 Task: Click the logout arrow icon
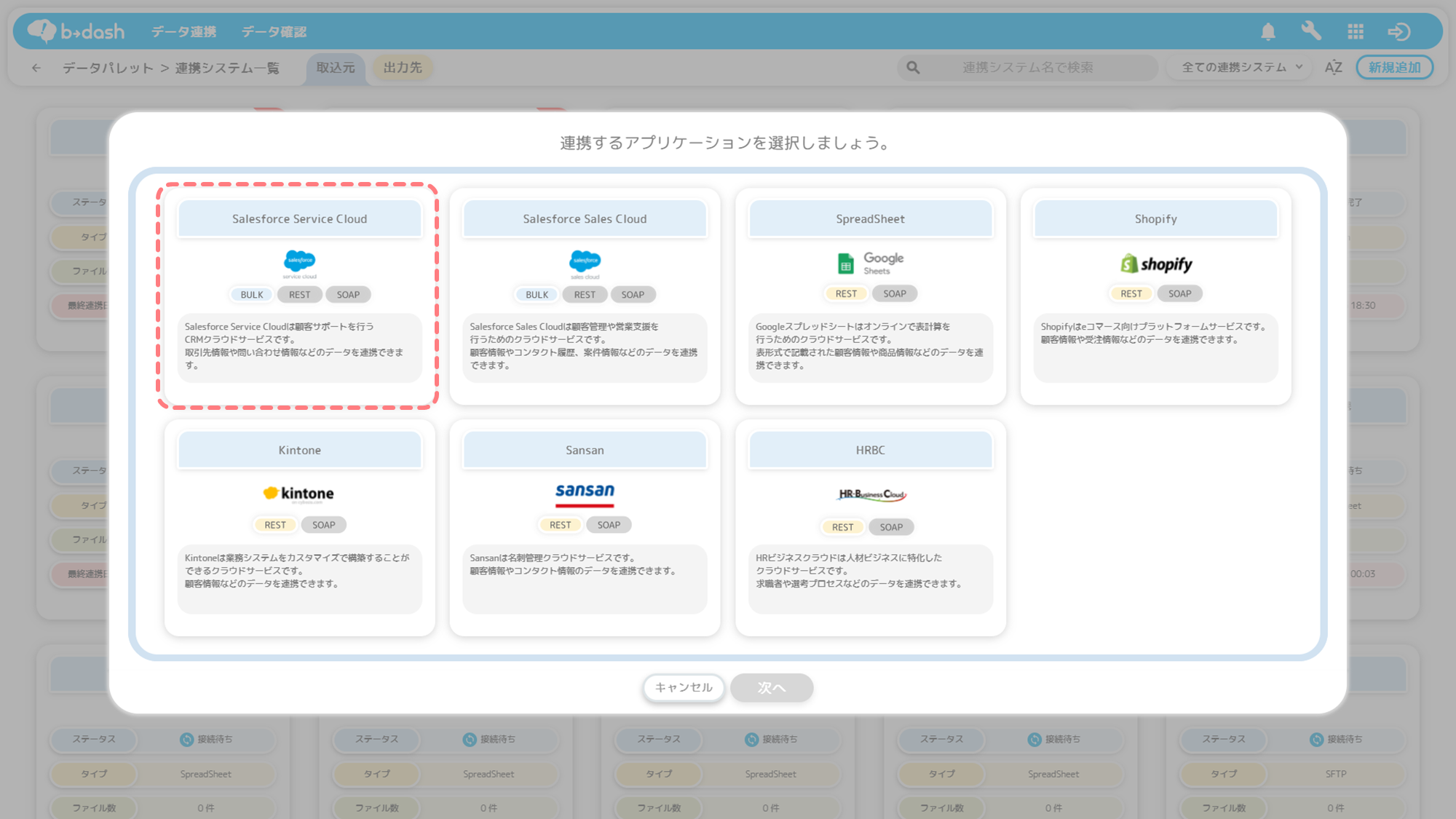click(1399, 31)
